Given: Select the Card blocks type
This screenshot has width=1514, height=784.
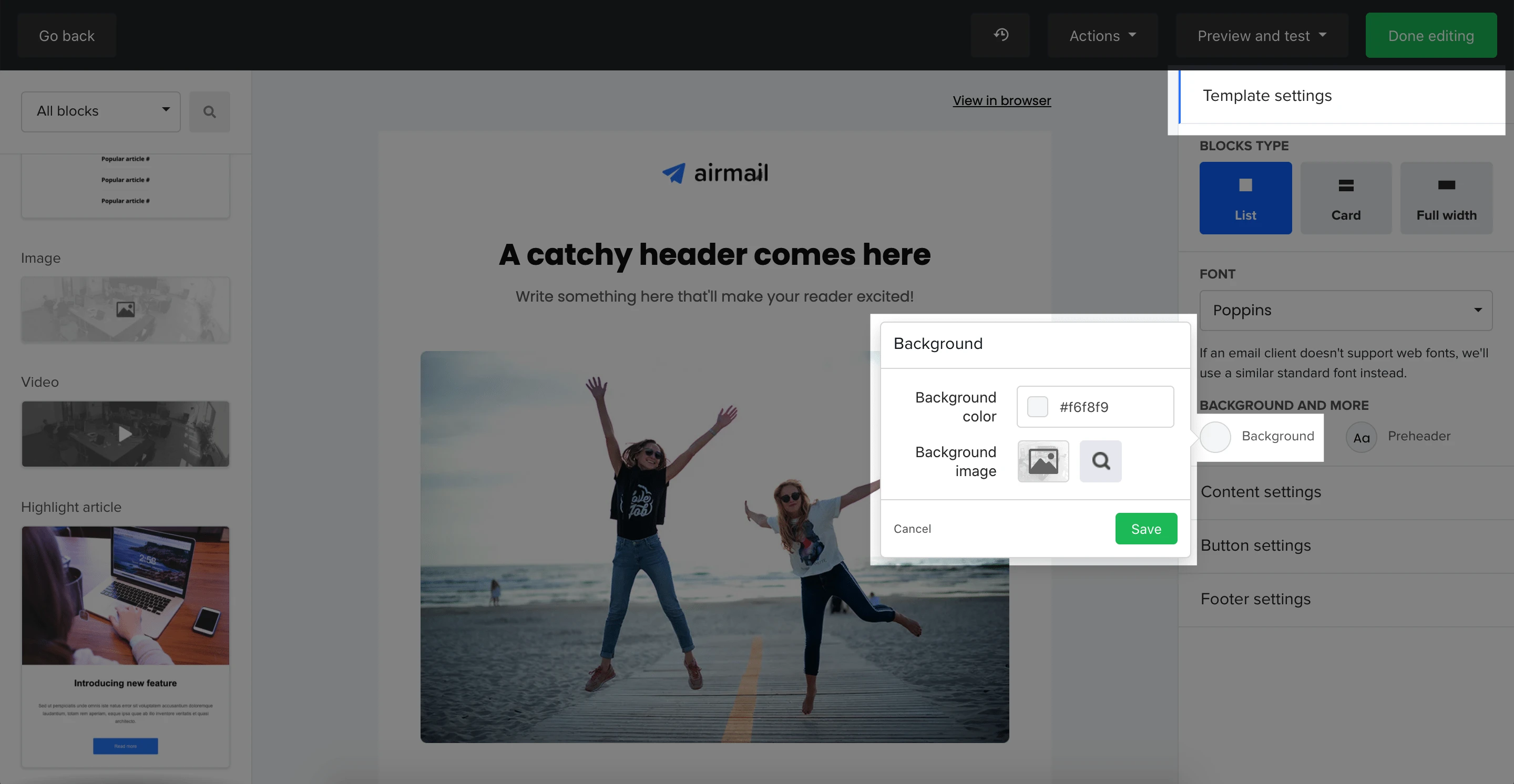Looking at the screenshot, I should click(x=1345, y=198).
